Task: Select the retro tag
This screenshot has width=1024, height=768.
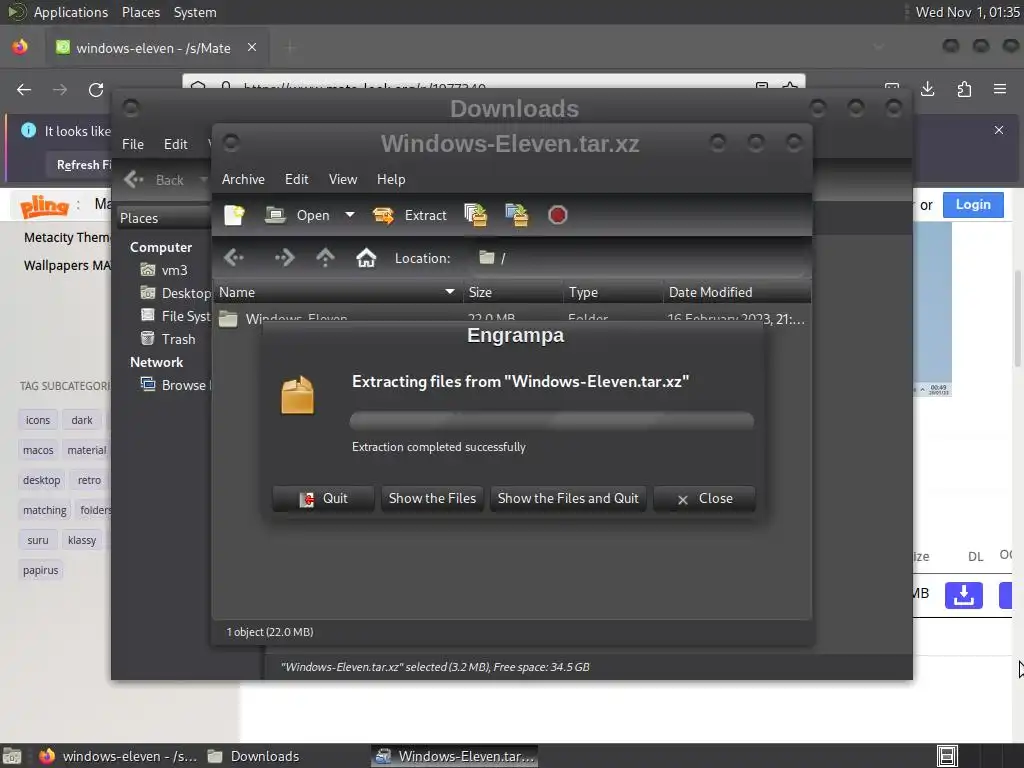Action: (89, 480)
